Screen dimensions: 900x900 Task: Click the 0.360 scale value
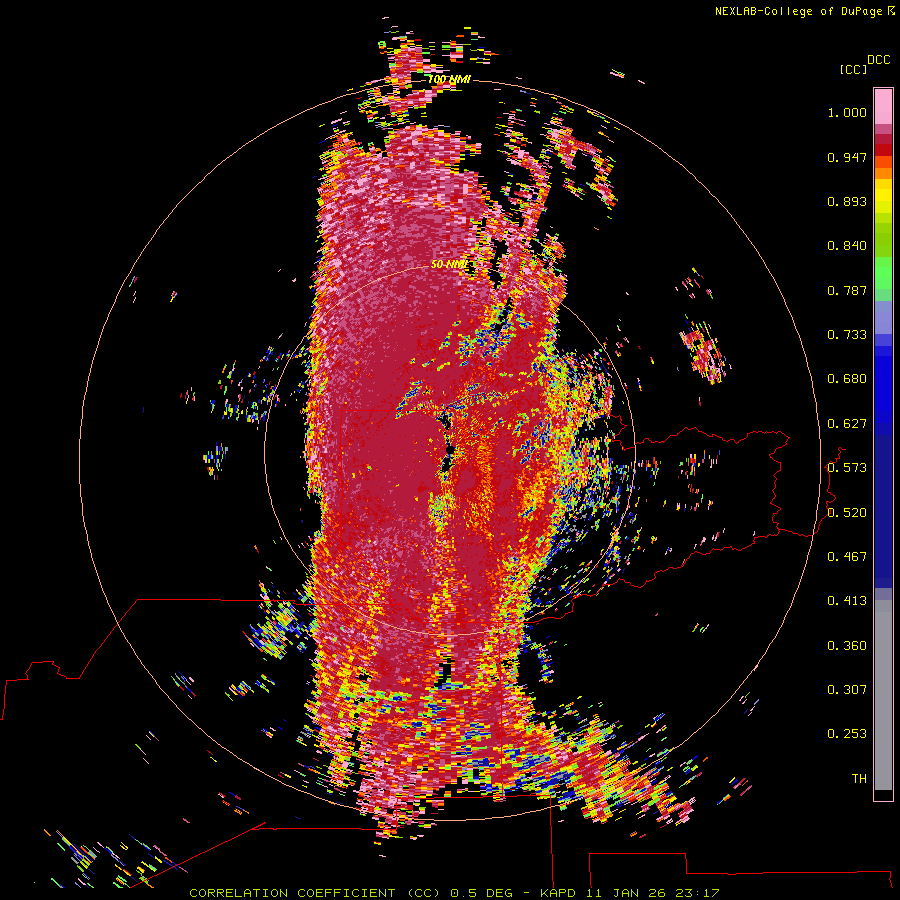(847, 646)
